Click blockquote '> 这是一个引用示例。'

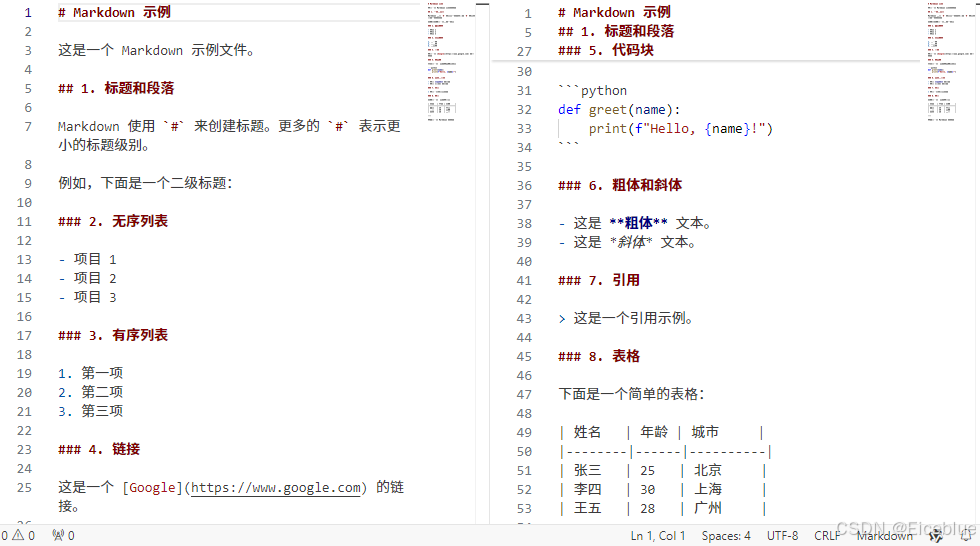coord(626,319)
